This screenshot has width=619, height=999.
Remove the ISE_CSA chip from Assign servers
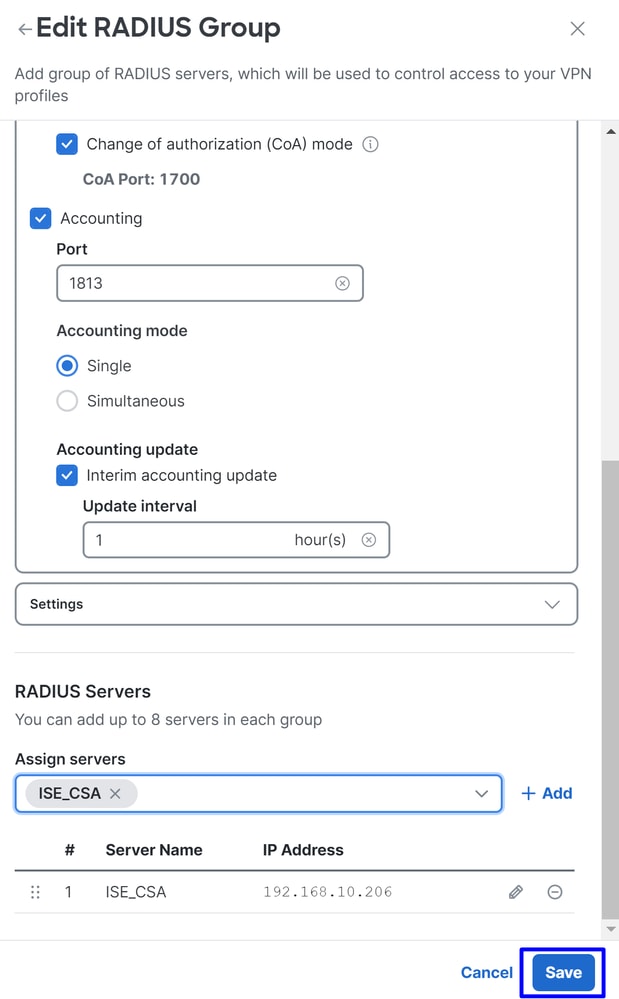tap(115, 793)
